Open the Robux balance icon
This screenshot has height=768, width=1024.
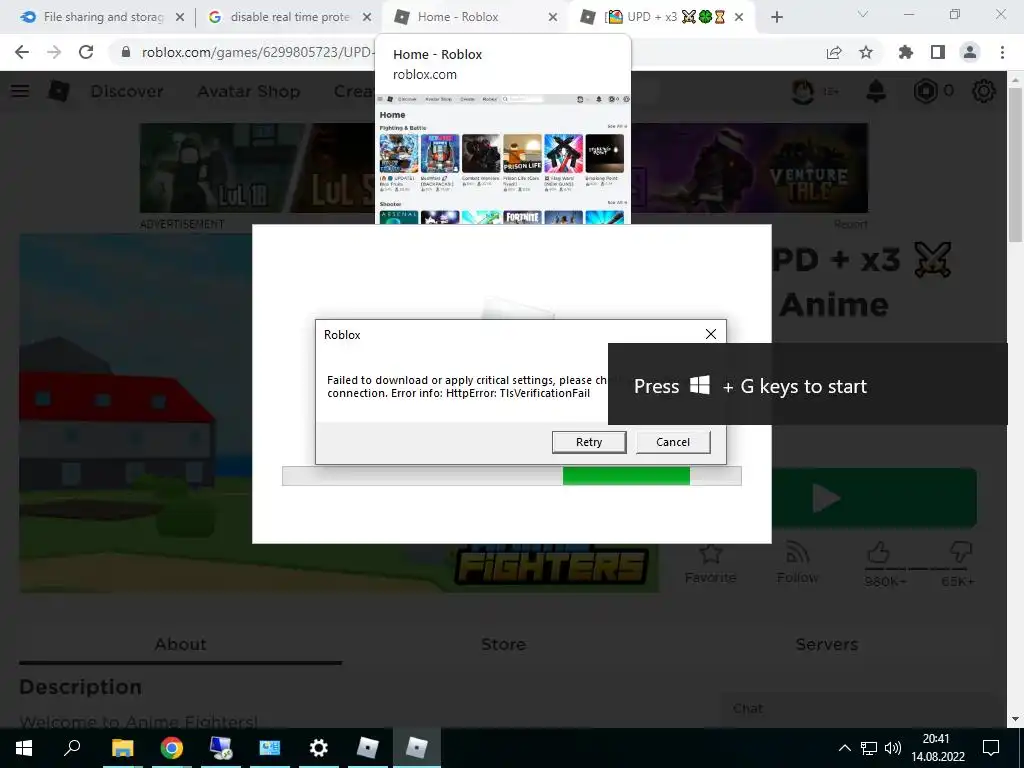[x=925, y=91]
